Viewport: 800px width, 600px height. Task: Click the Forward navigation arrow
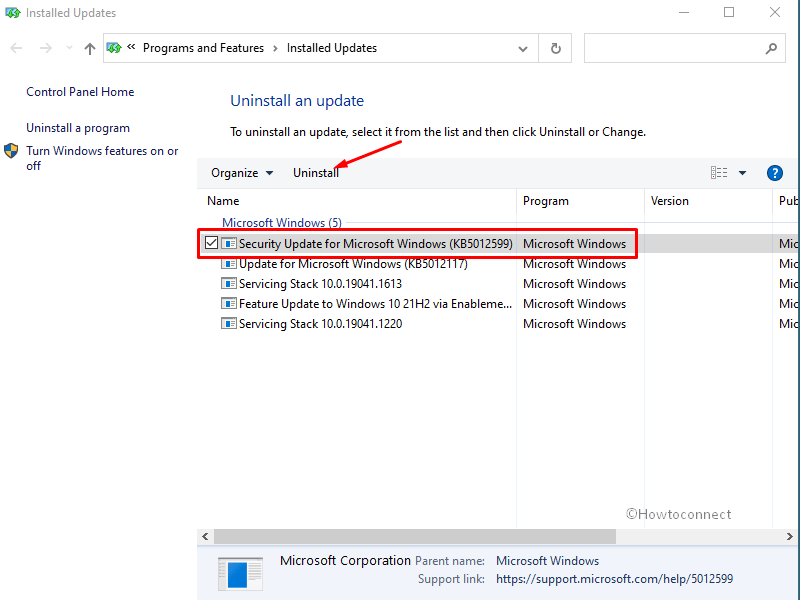coord(45,48)
